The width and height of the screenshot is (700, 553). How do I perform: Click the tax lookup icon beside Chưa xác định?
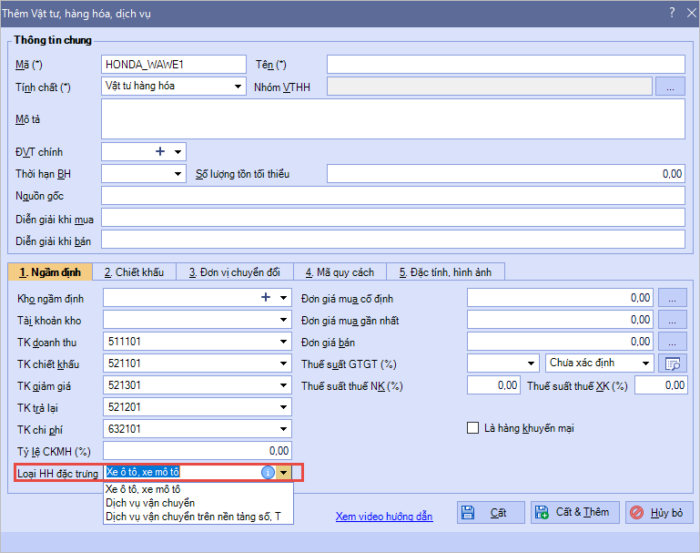tap(672, 364)
